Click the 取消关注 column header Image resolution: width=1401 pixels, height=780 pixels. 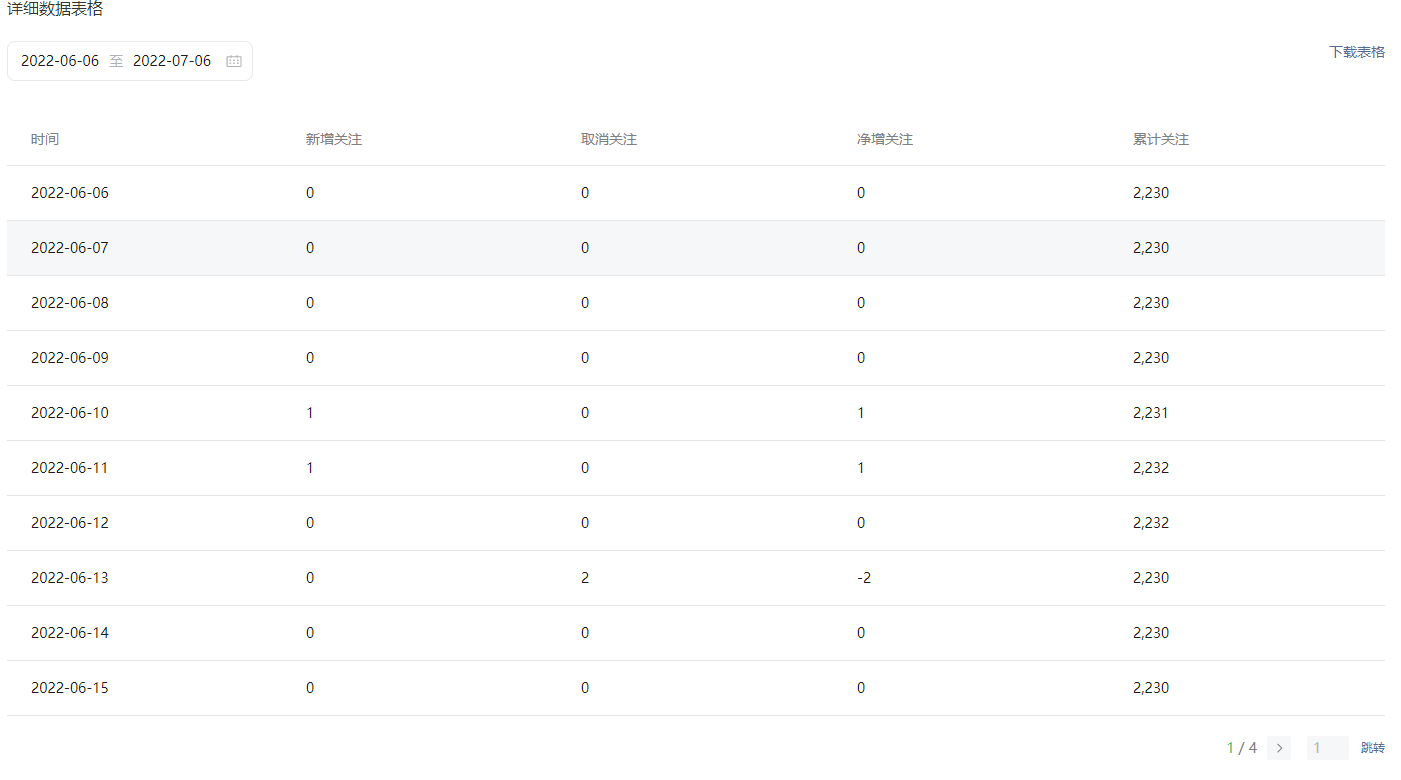[609, 139]
